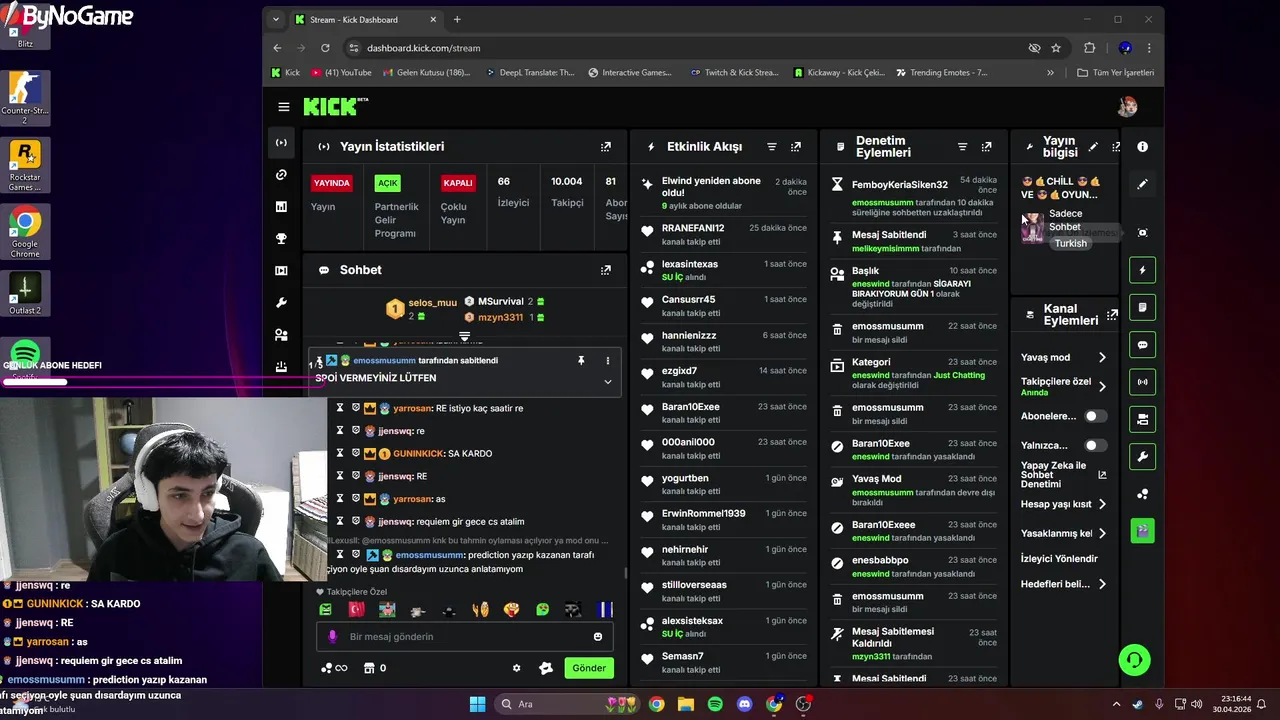Screen dimensions: 1280x720
Task: Expand the Hesap yaşı kısıt option
Action: [x=1102, y=505]
